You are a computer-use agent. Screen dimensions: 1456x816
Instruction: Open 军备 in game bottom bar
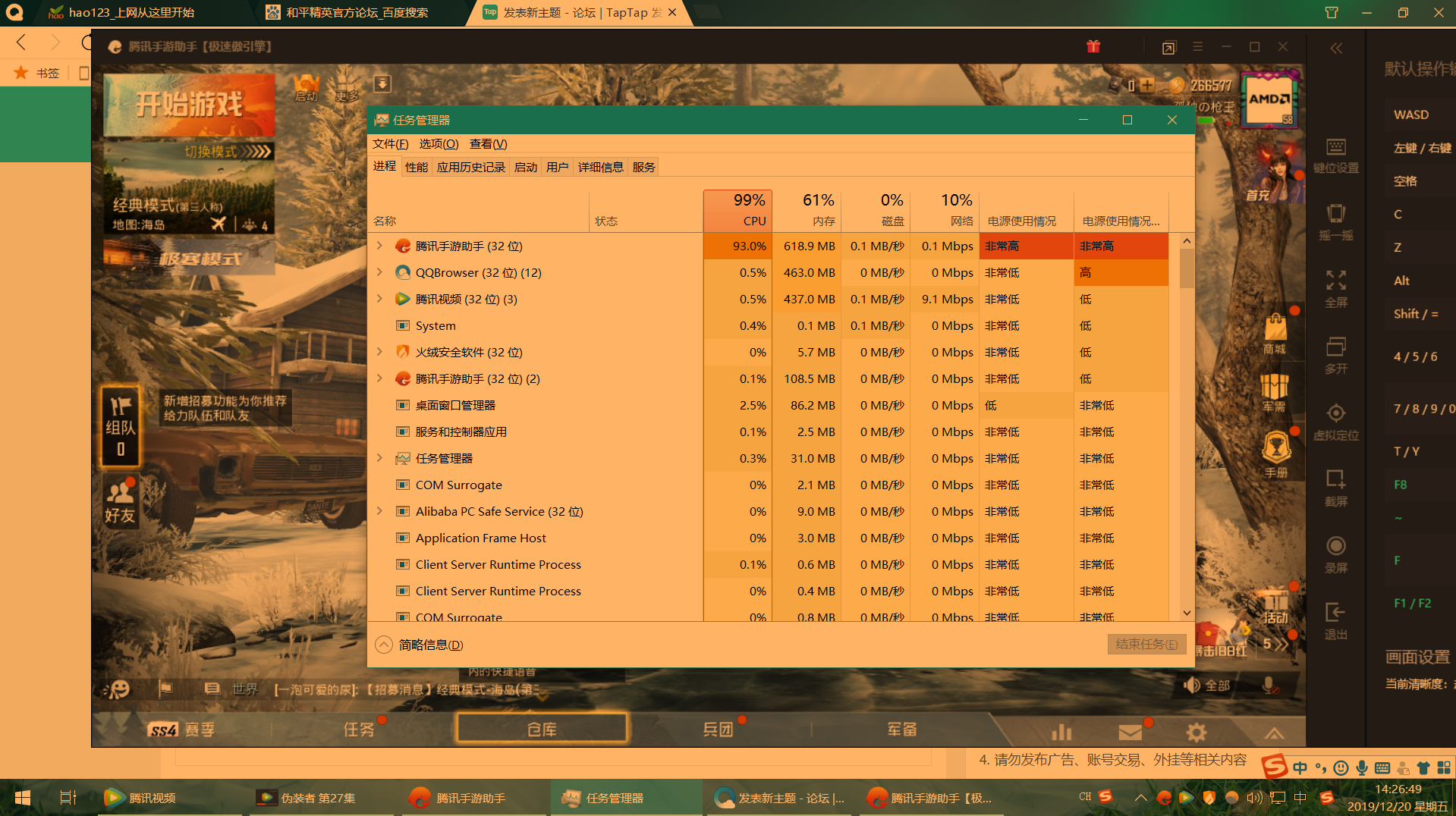click(x=902, y=730)
